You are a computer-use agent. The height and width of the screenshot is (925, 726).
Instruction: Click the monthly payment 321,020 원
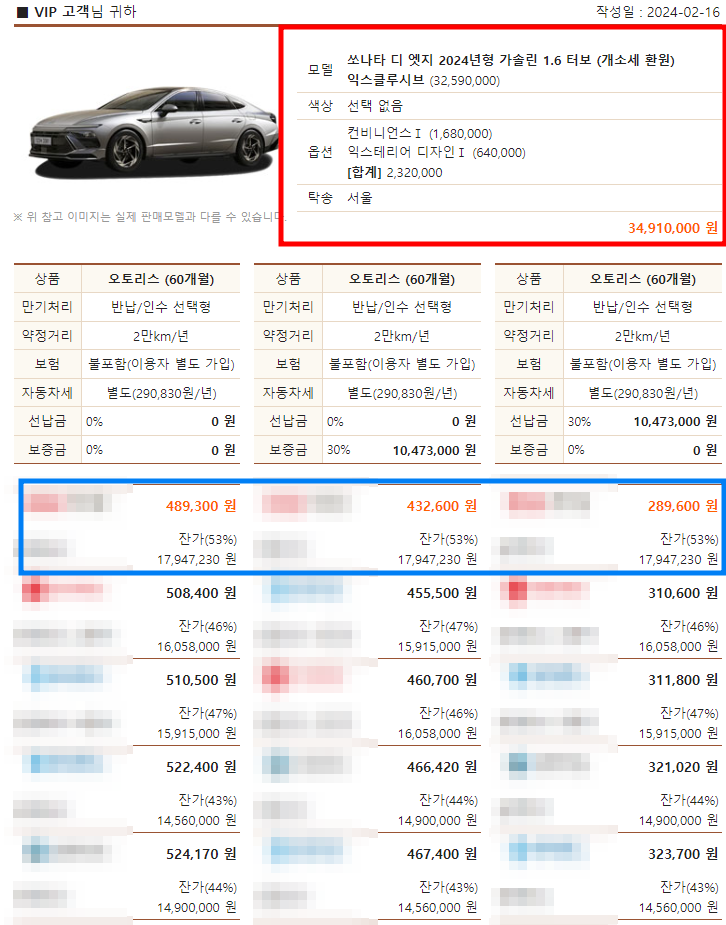pos(683,767)
